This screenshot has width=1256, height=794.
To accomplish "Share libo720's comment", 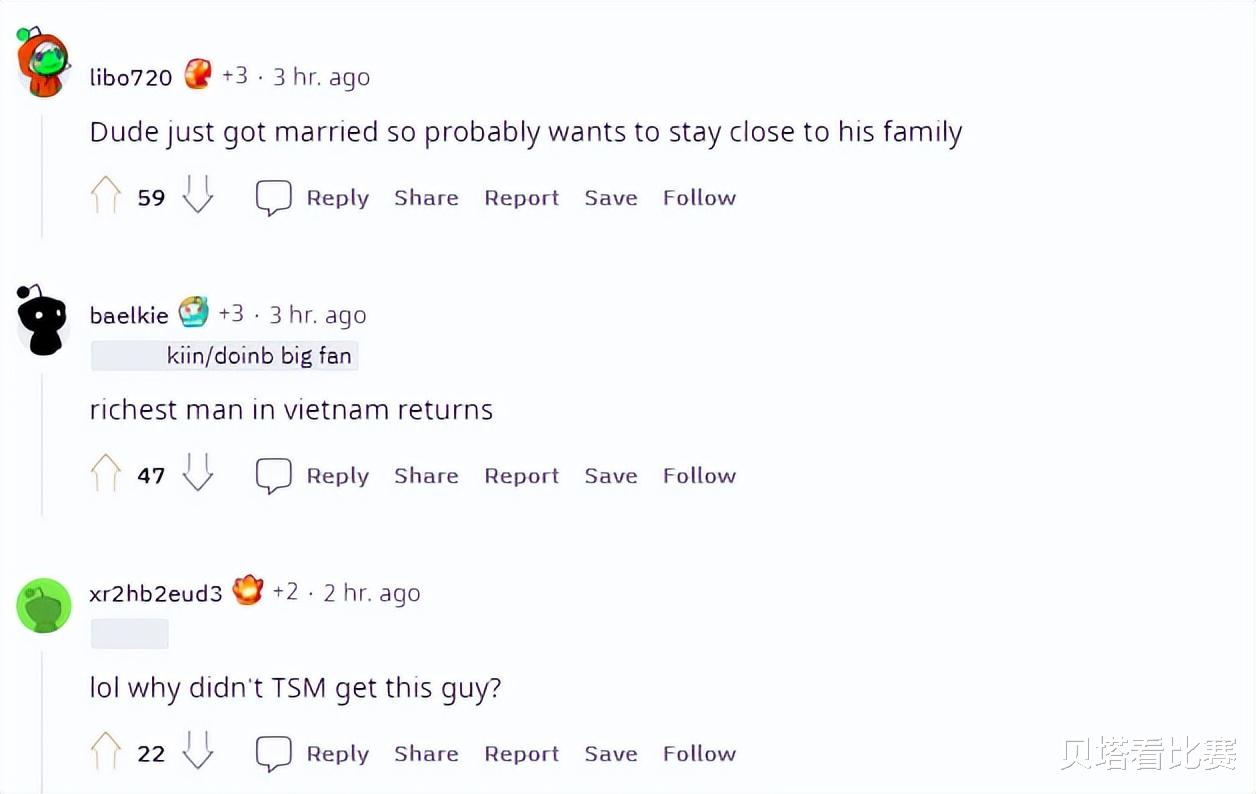I will tap(426, 198).
